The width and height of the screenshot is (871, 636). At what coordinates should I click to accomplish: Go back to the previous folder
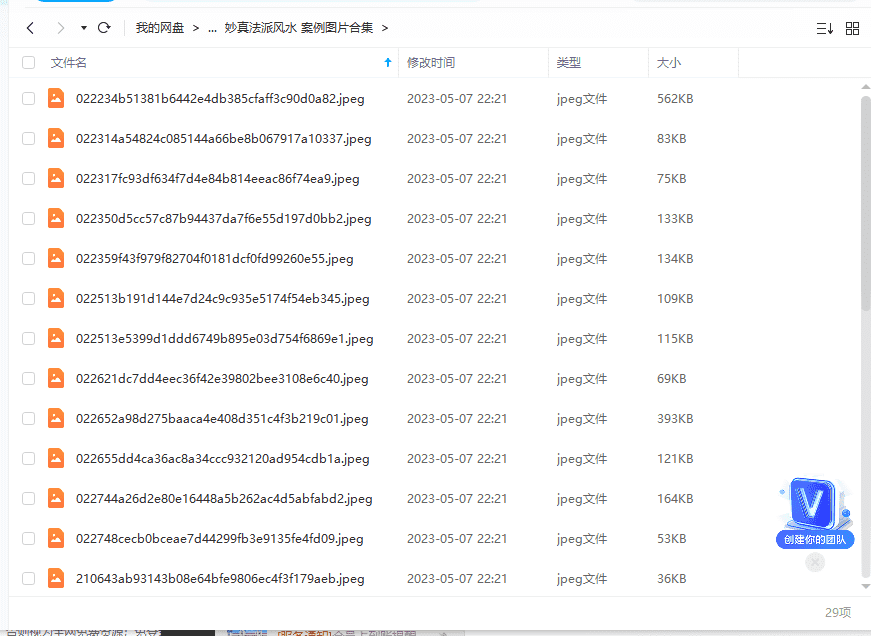pyautogui.click(x=30, y=28)
